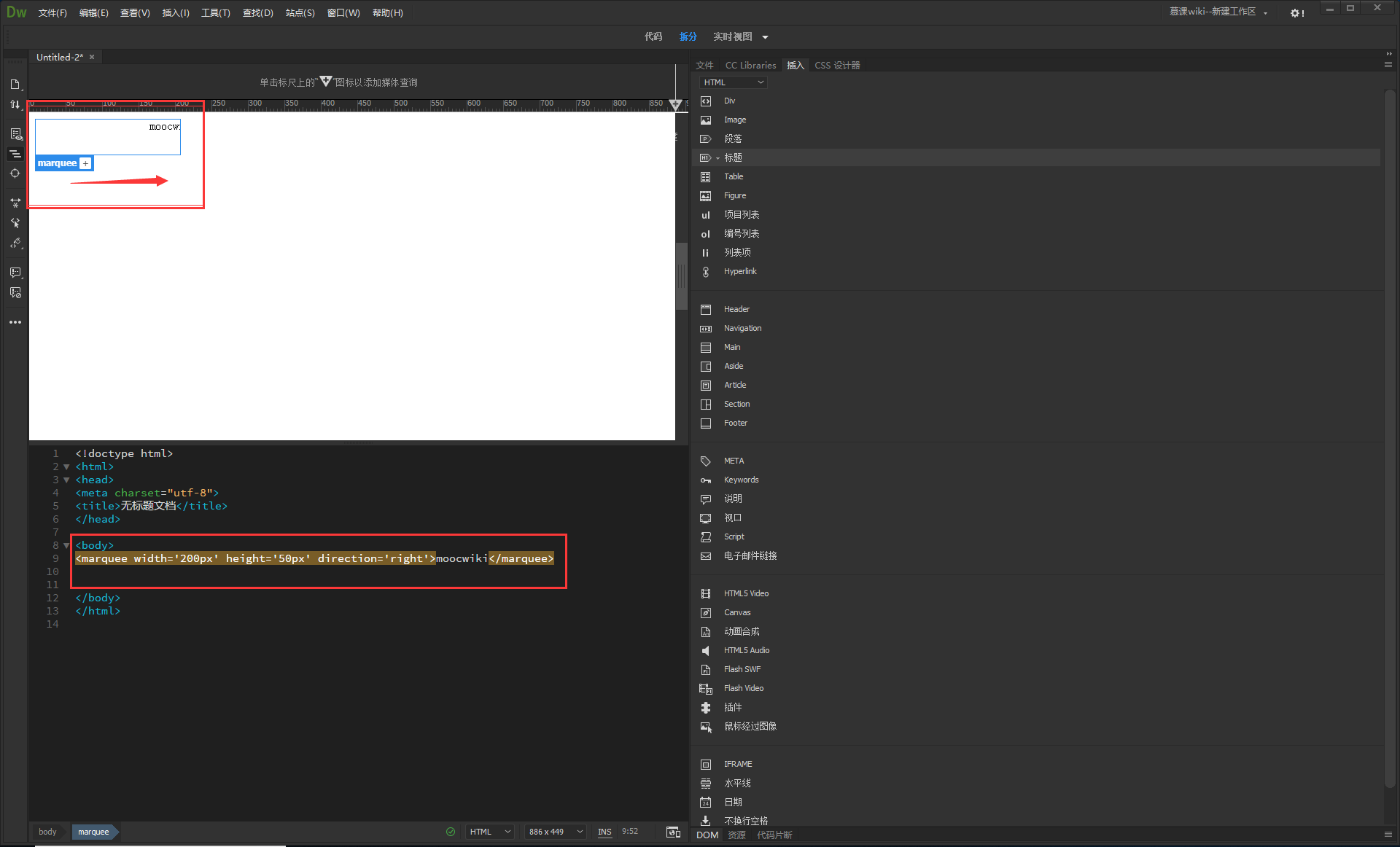Open the HTML category dropdown in Insert panel

(x=734, y=82)
